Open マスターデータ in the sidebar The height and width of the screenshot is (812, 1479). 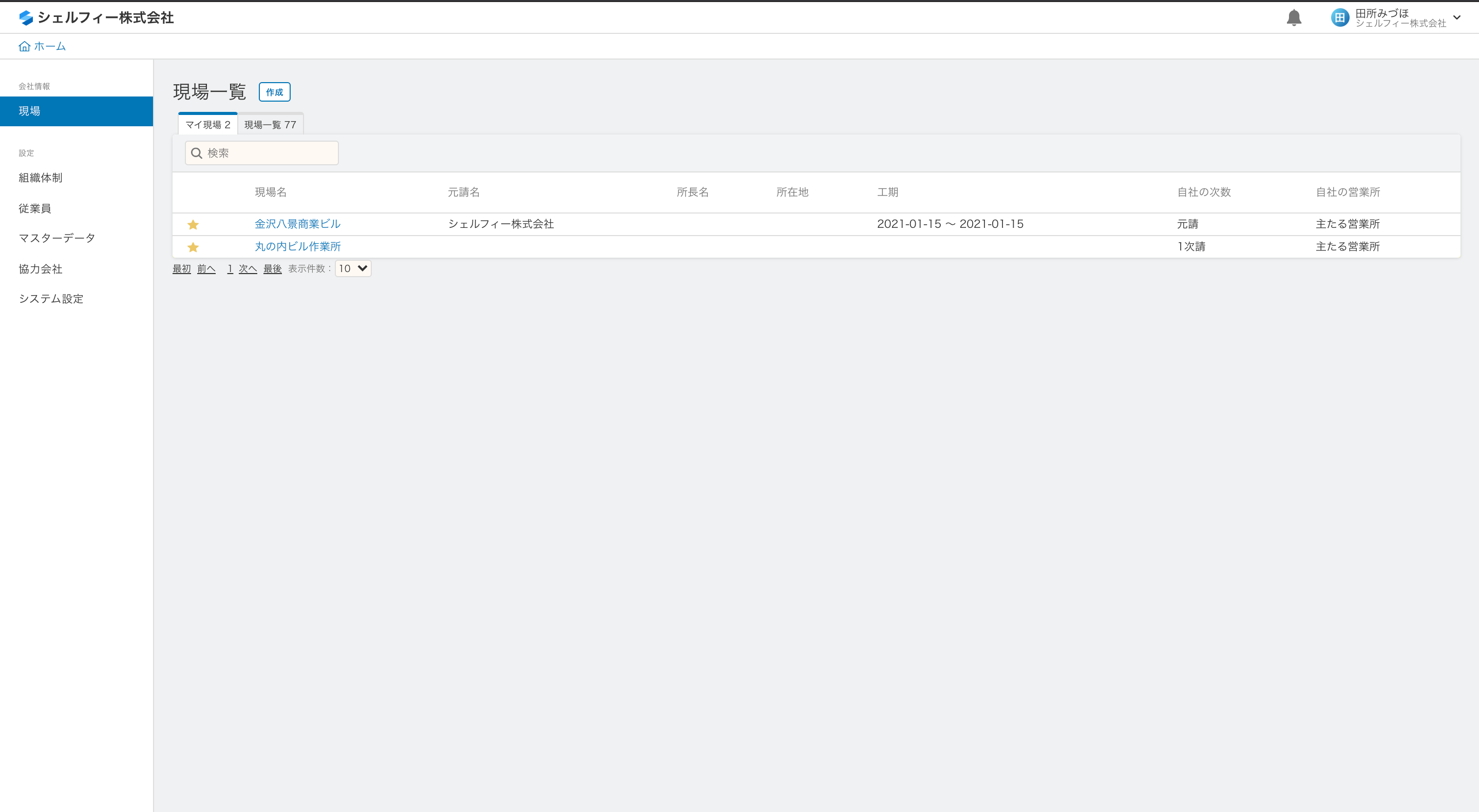point(57,238)
